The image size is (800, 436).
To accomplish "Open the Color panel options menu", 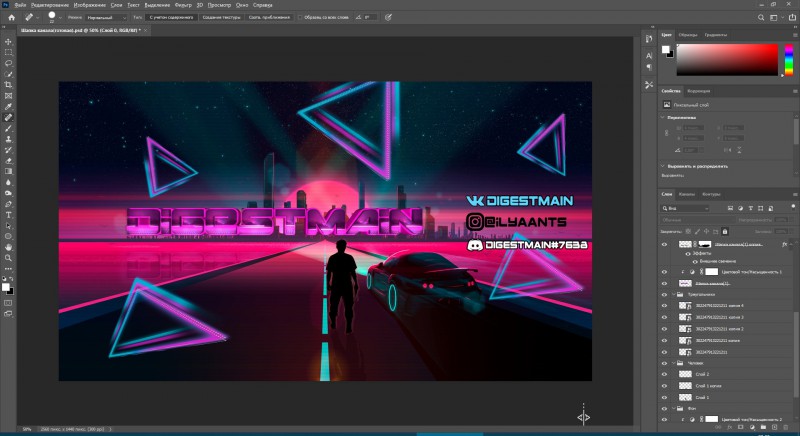I will pos(795,35).
